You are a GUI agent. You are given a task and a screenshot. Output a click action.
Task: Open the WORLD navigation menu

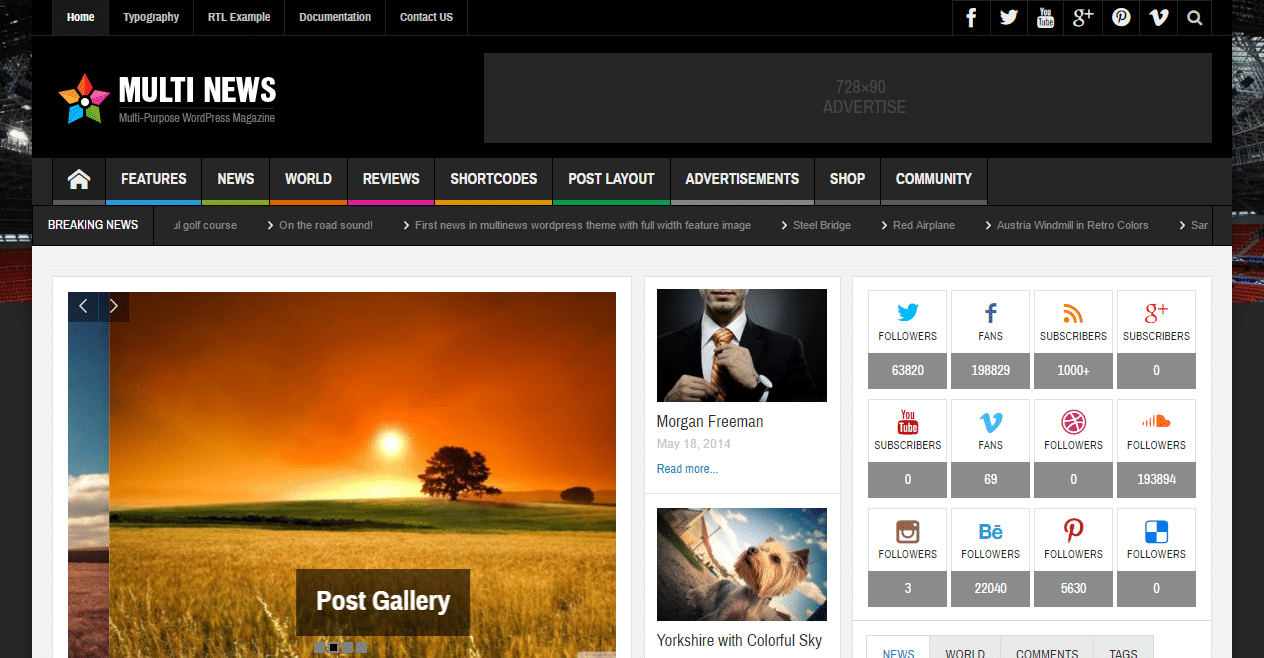pyautogui.click(x=308, y=180)
